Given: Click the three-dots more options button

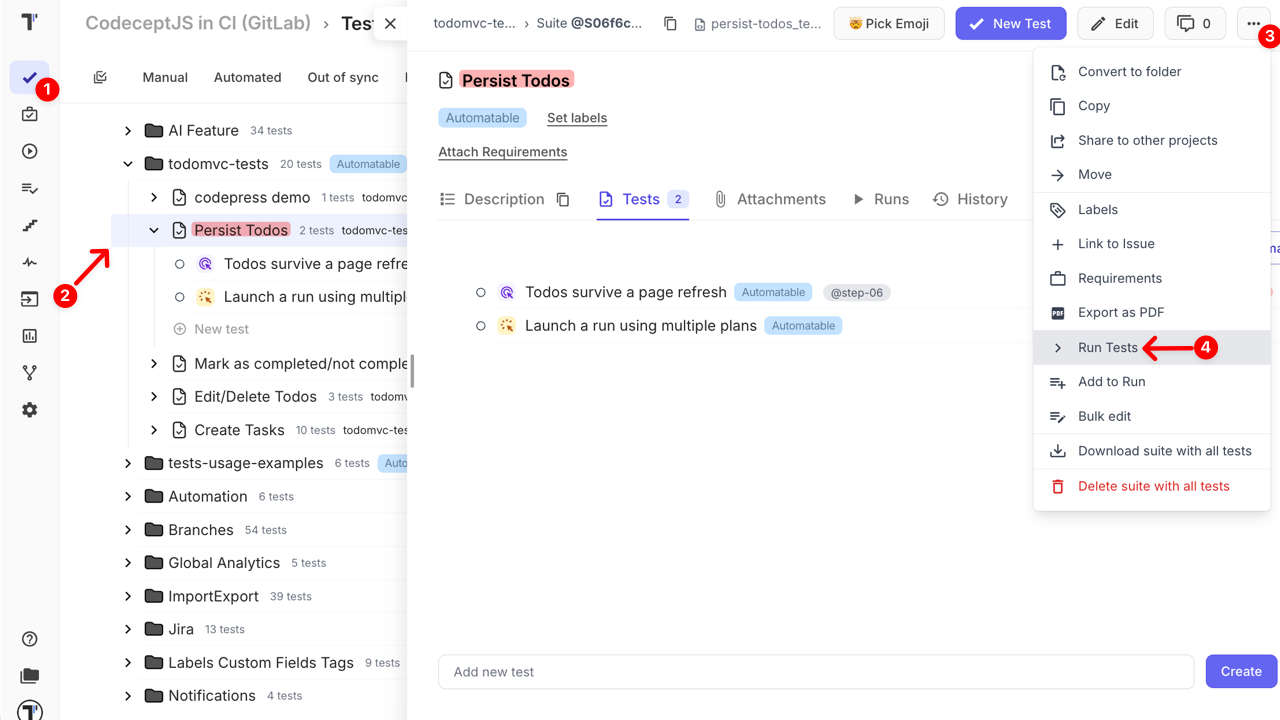Looking at the screenshot, I should pos(1253,24).
